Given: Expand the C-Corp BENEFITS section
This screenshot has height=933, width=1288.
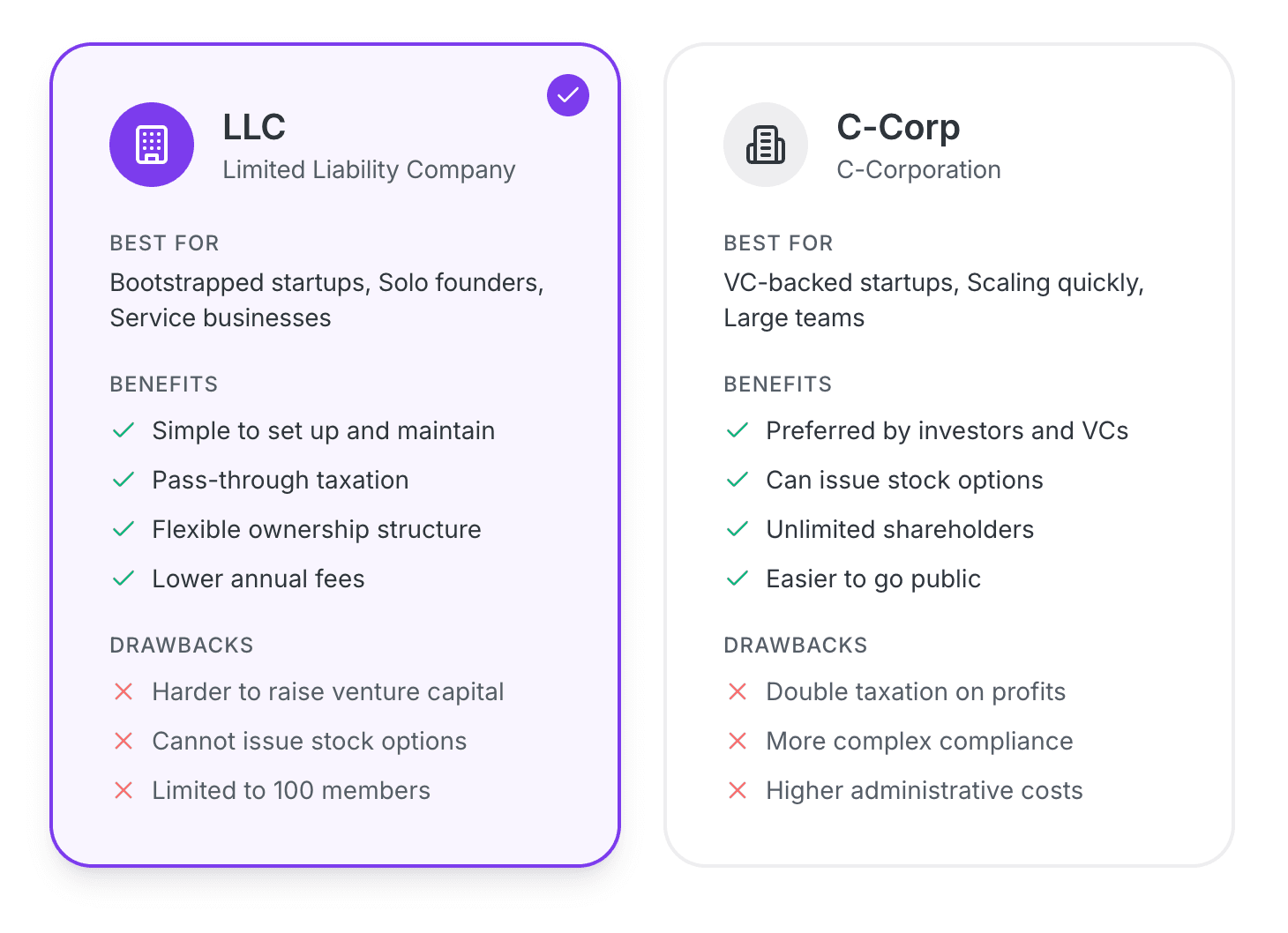Looking at the screenshot, I should [778, 384].
